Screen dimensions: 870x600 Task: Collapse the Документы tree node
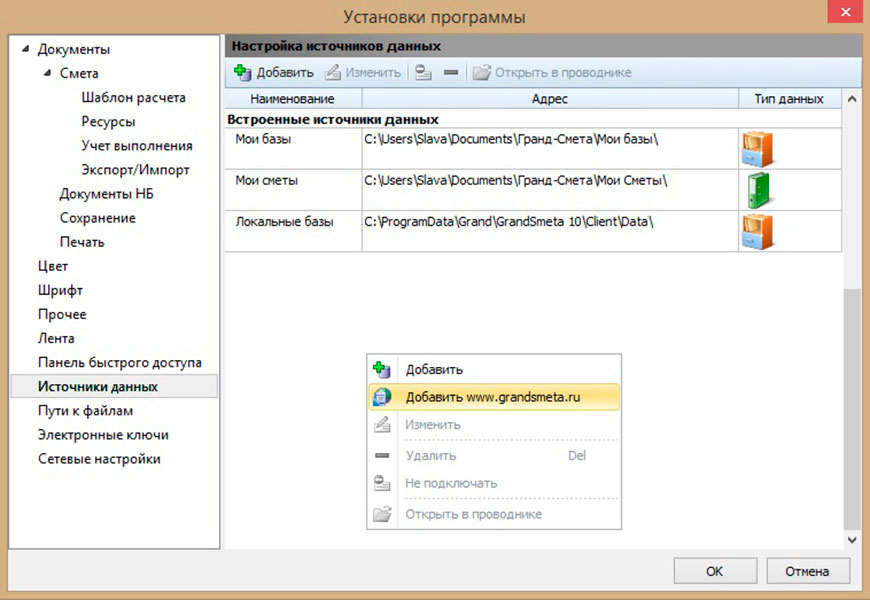[x=27, y=49]
